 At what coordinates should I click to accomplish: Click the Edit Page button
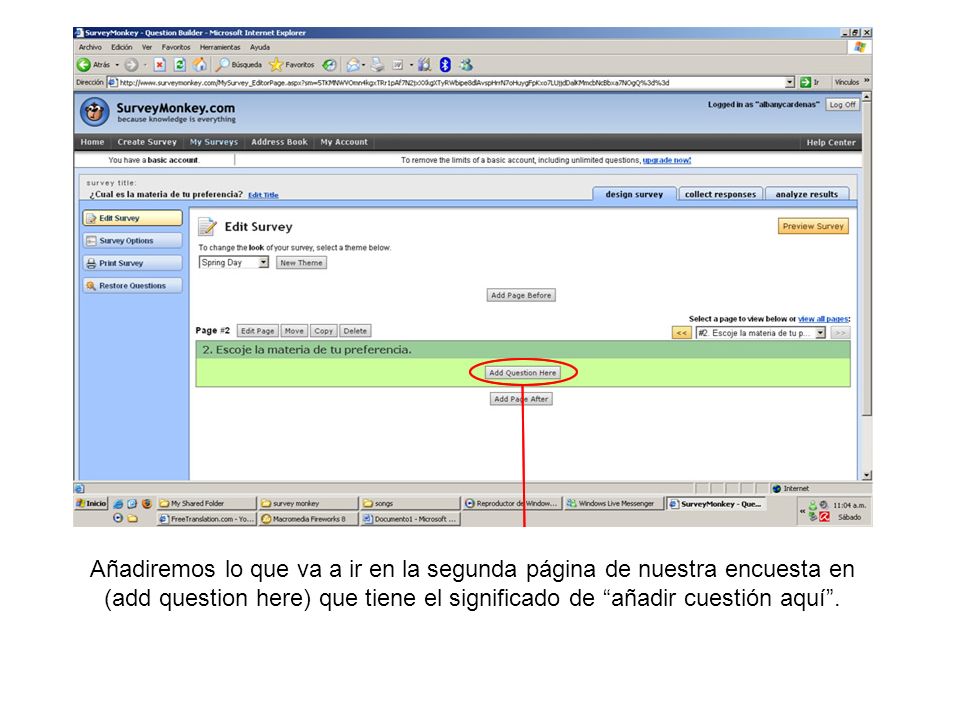click(258, 331)
